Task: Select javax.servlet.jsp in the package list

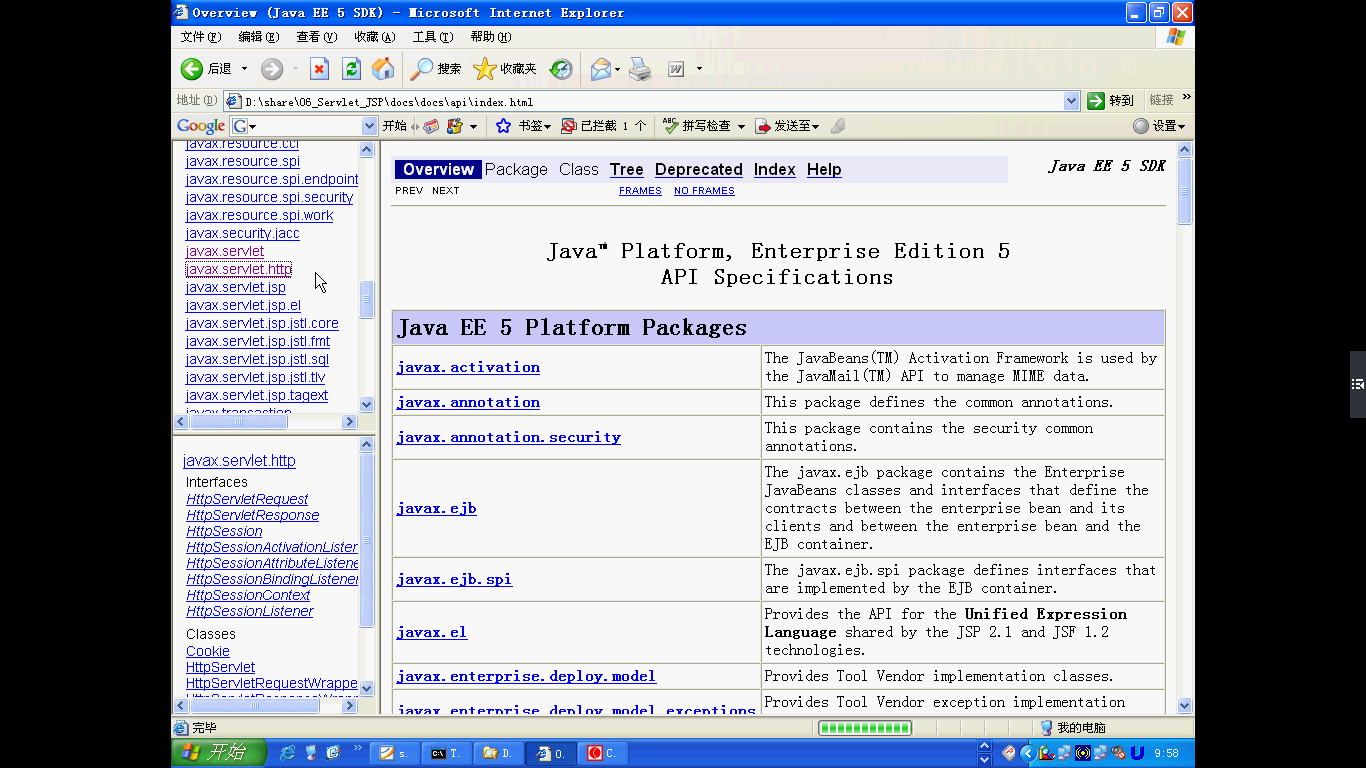Action: tap(236, 287)
